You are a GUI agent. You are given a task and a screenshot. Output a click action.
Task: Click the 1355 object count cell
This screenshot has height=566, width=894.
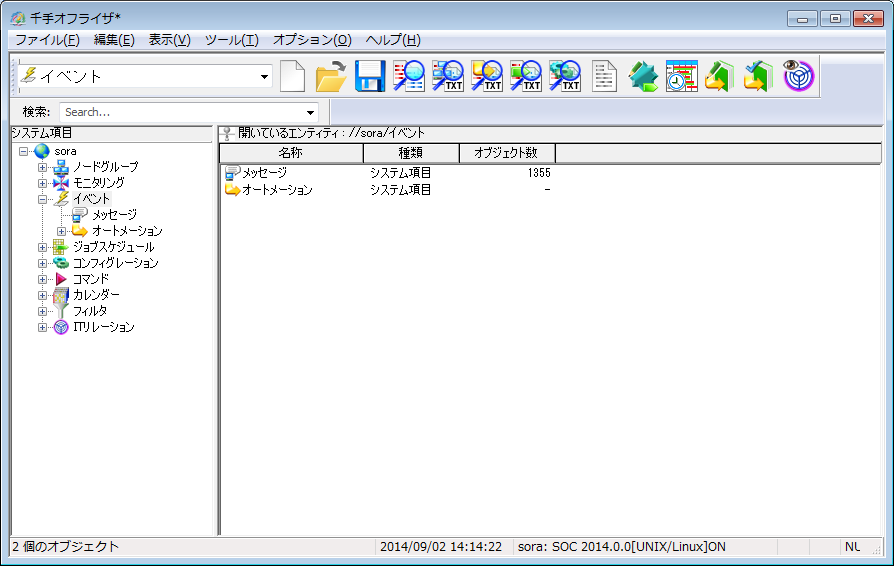(x=539, y=173)
